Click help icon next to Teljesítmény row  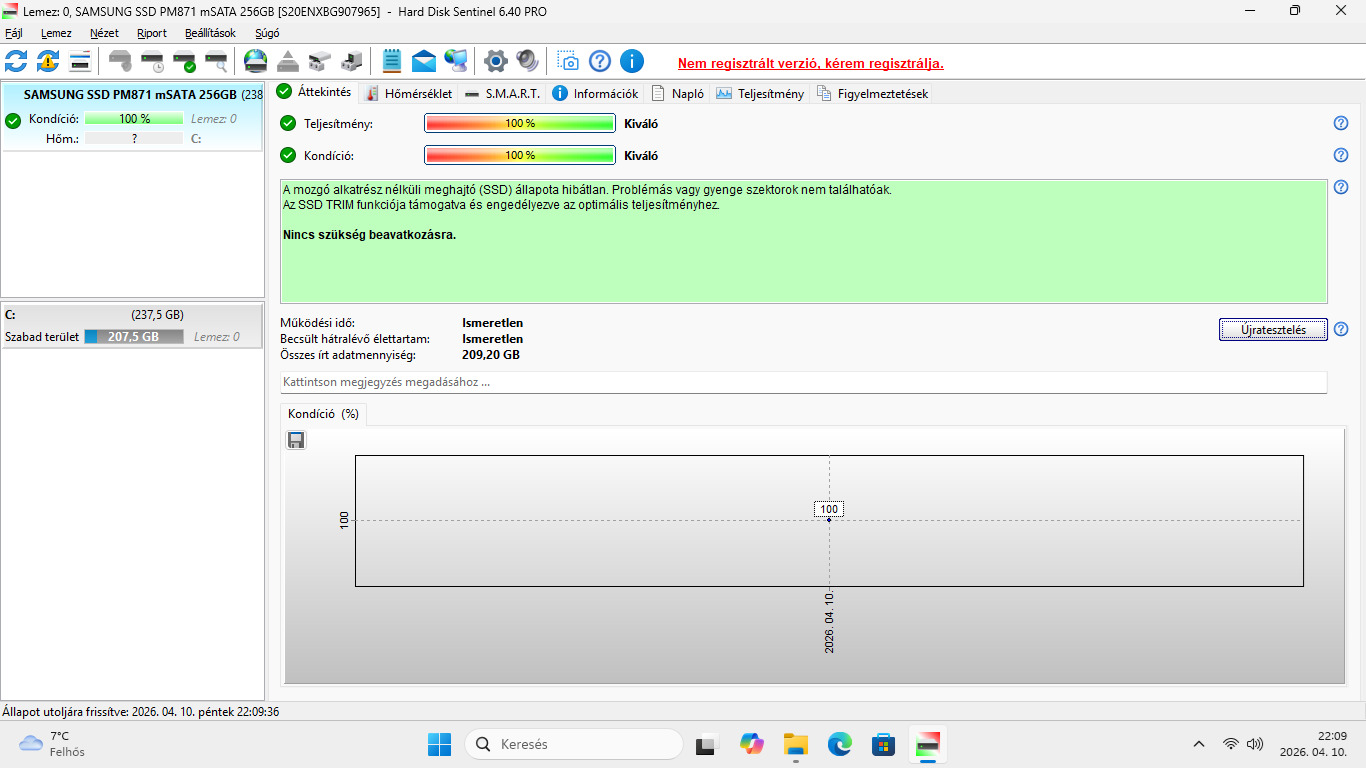pyautogui.click(x=1341, y=123)
